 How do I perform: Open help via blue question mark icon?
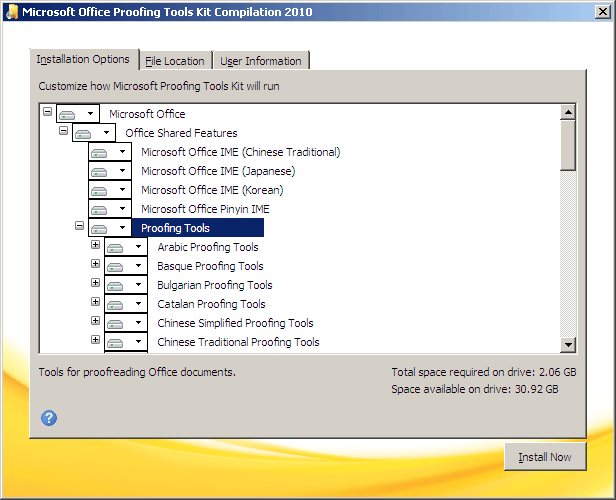point(49,418)
